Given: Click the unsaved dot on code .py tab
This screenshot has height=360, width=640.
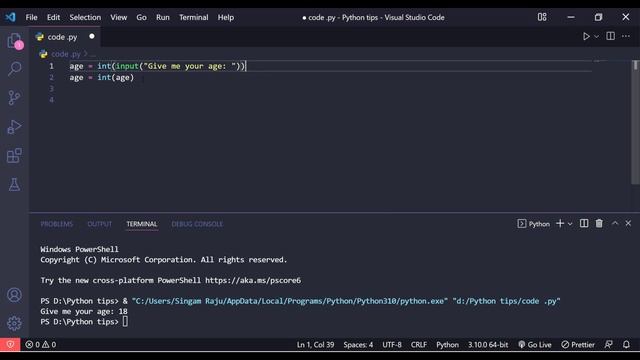Looking at the screenshot, I should pos(92,36).
